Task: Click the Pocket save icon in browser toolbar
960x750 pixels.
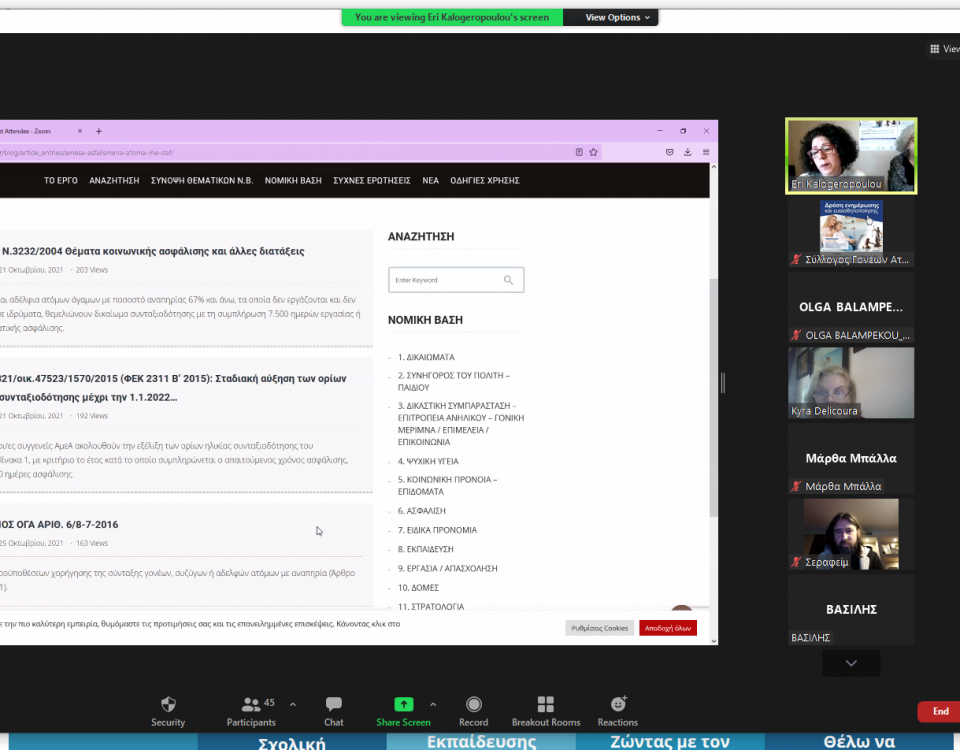Action: 670,152
